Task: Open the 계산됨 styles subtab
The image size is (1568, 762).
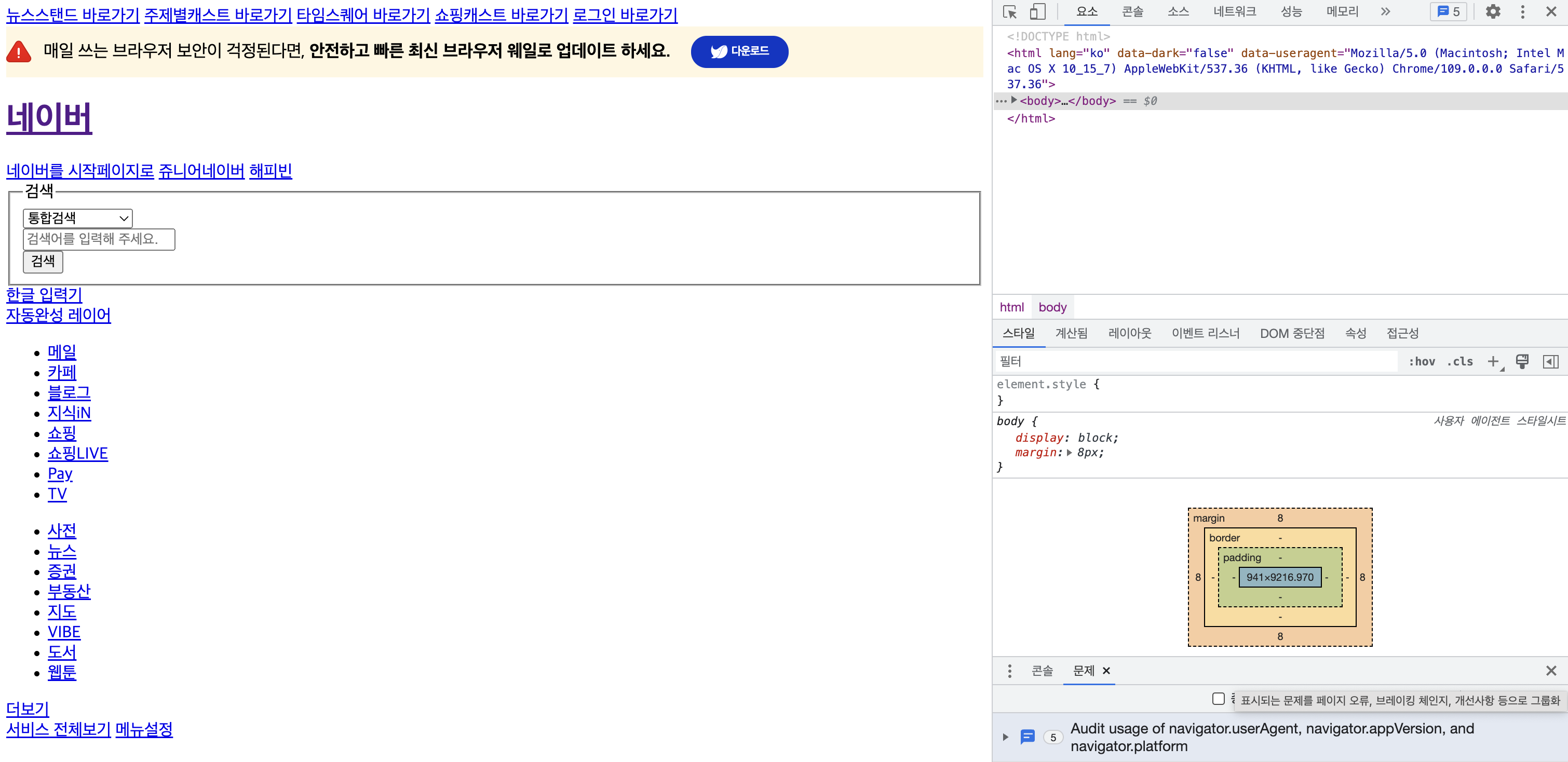Action: pyautogui.click(x=1071, y=333)
